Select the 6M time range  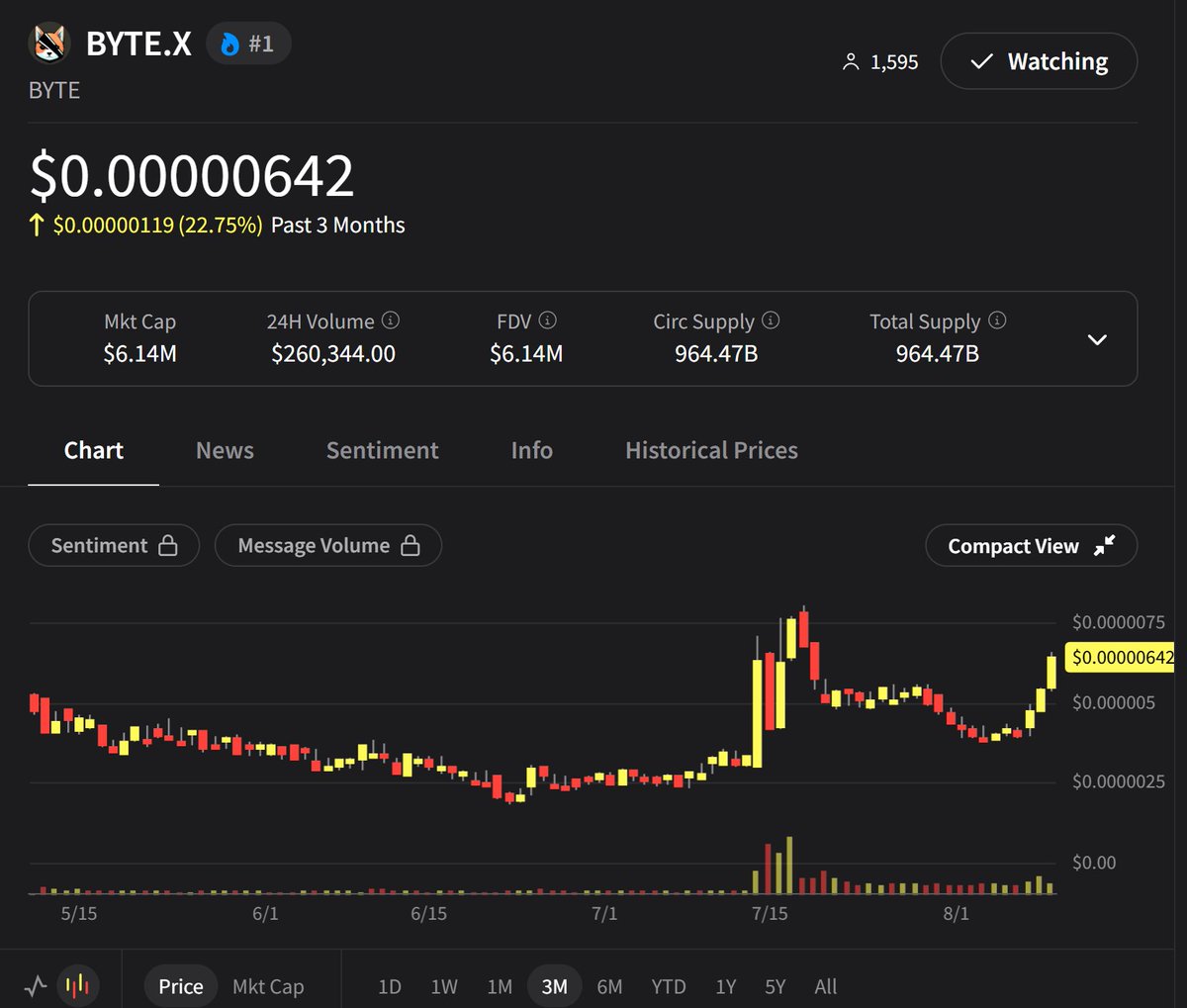(x=609, y=986)
